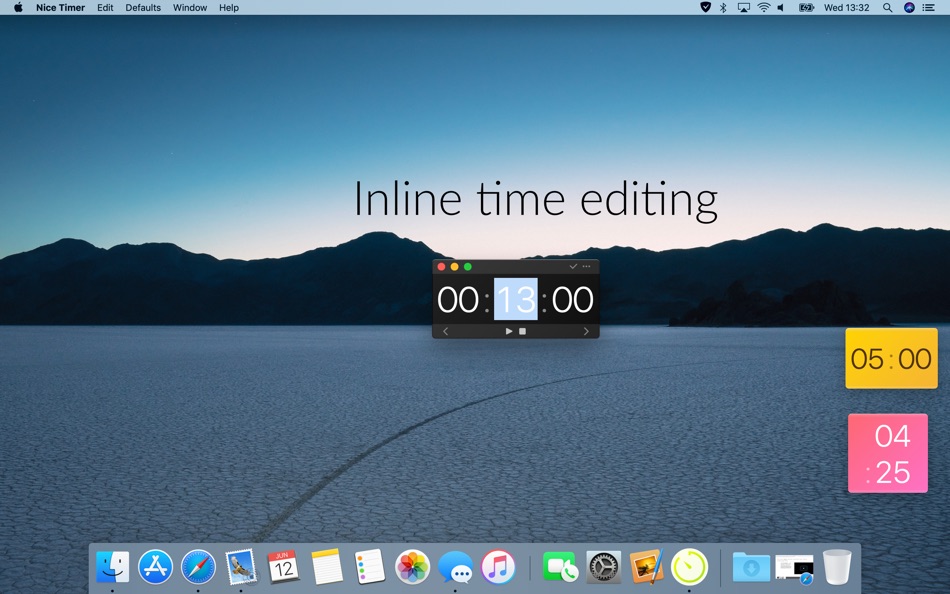Screen dimensions: 950x594
Task: Open System Preferences gear in the Dock
Action: (x=603, y=567)
